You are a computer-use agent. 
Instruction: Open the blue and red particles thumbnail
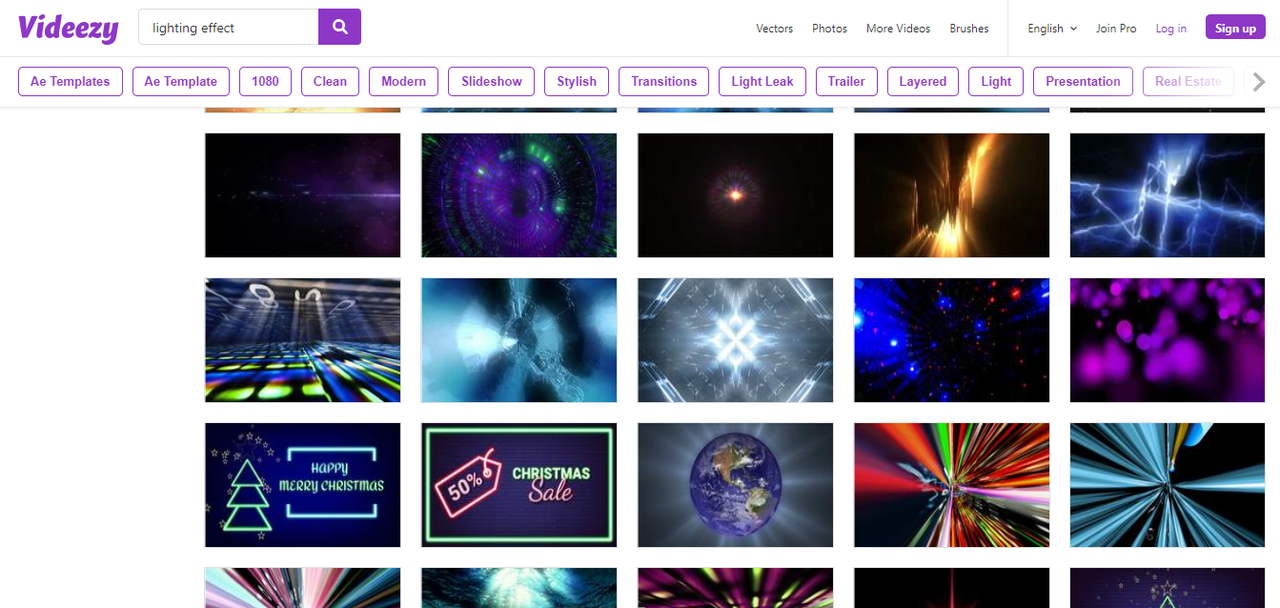pos(952,340)
